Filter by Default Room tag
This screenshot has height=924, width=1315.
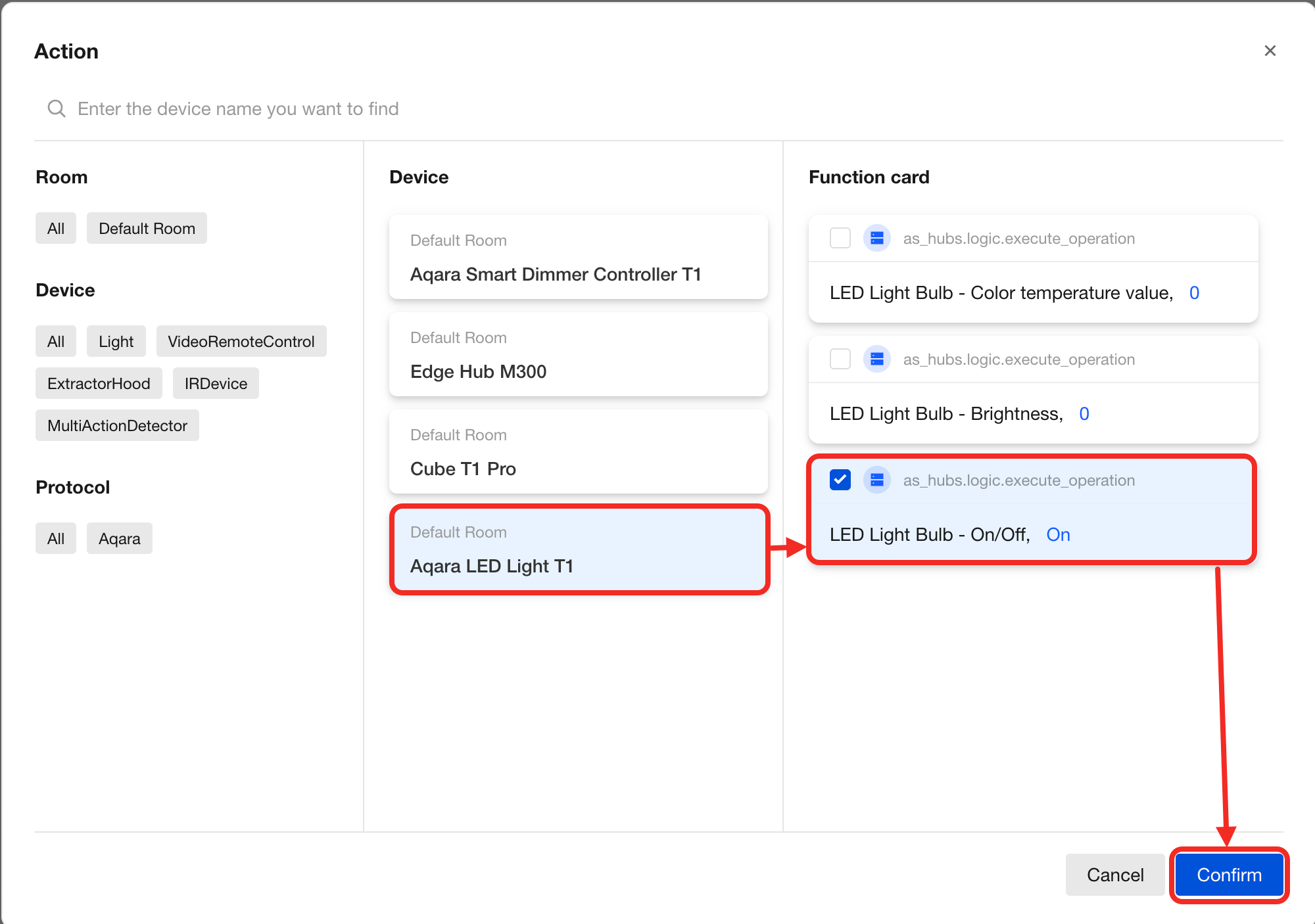[147, 229]
